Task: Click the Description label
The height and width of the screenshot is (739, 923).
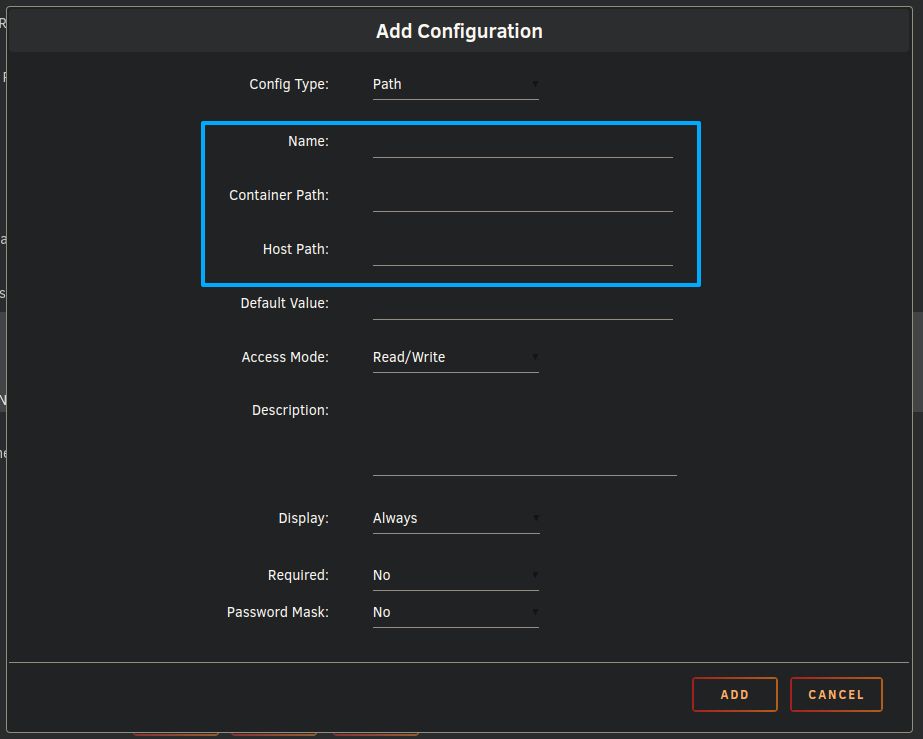Action: click(x=290, y=410)
